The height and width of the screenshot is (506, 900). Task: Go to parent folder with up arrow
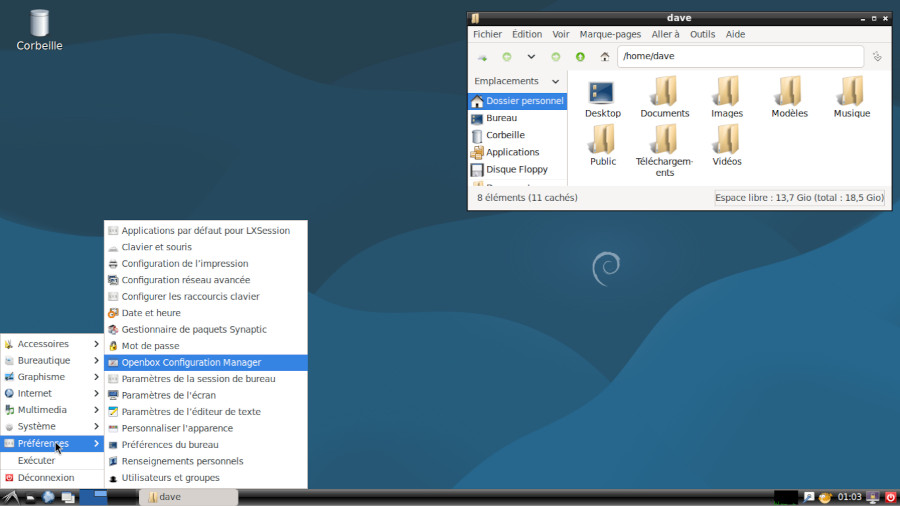pyautogui.click(x=580, y=57)
